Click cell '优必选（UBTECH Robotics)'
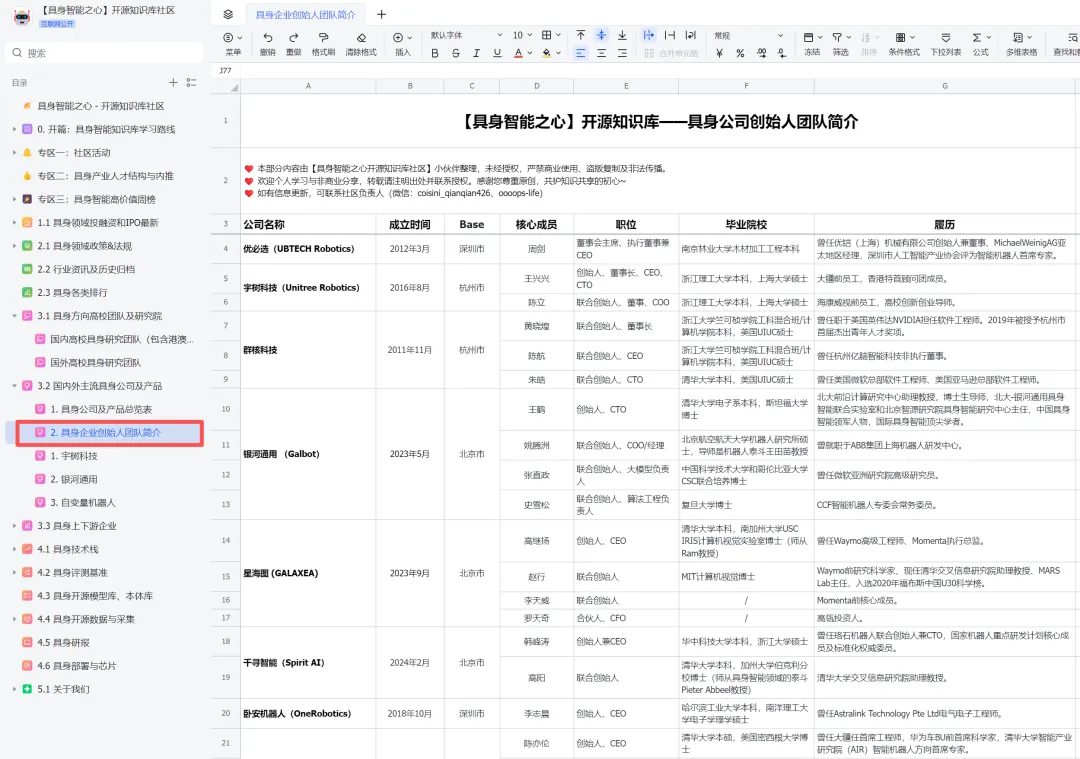This screenshot has height=759, width=1080. pyautogui.click(x=308, y=249)
